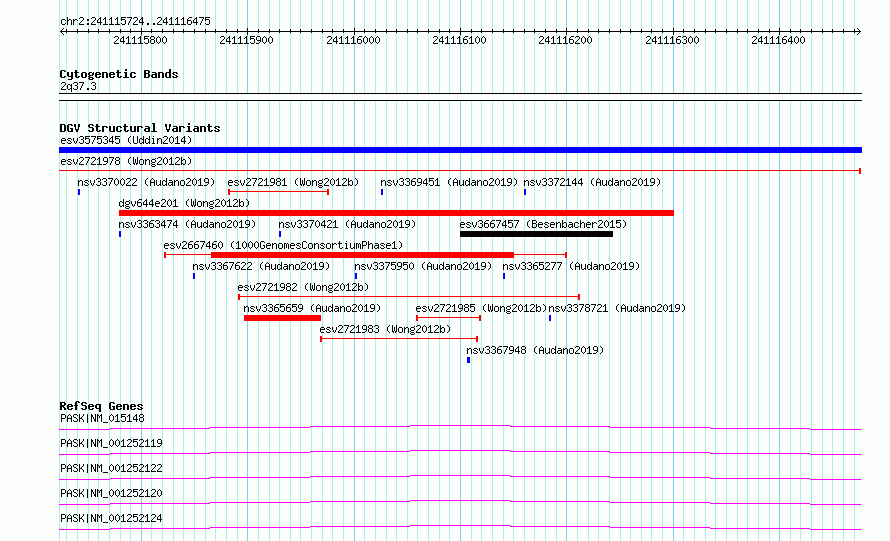Click the esv3575345 blue variant bar
The image size is (890, 541).
coord(460,150)
